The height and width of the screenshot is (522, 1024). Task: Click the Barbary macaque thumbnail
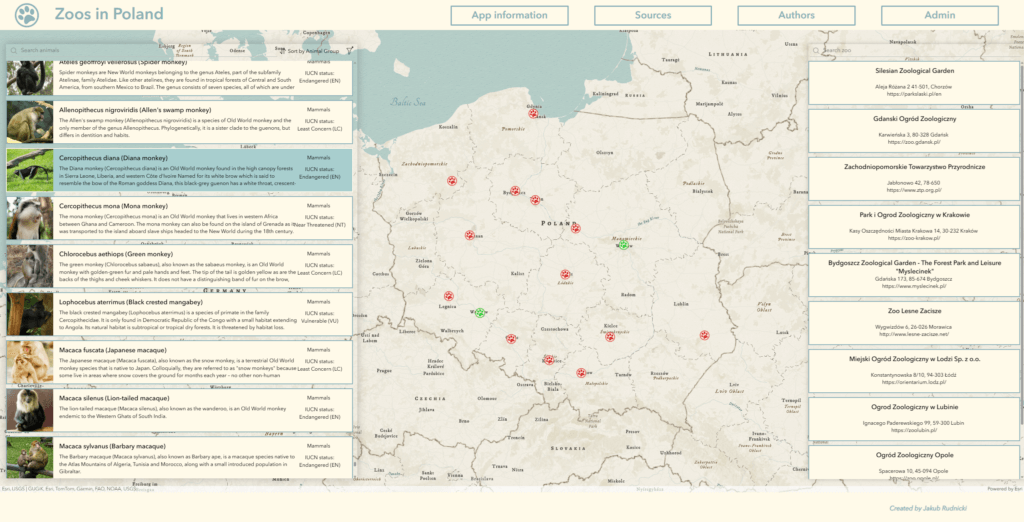[30, 457]
